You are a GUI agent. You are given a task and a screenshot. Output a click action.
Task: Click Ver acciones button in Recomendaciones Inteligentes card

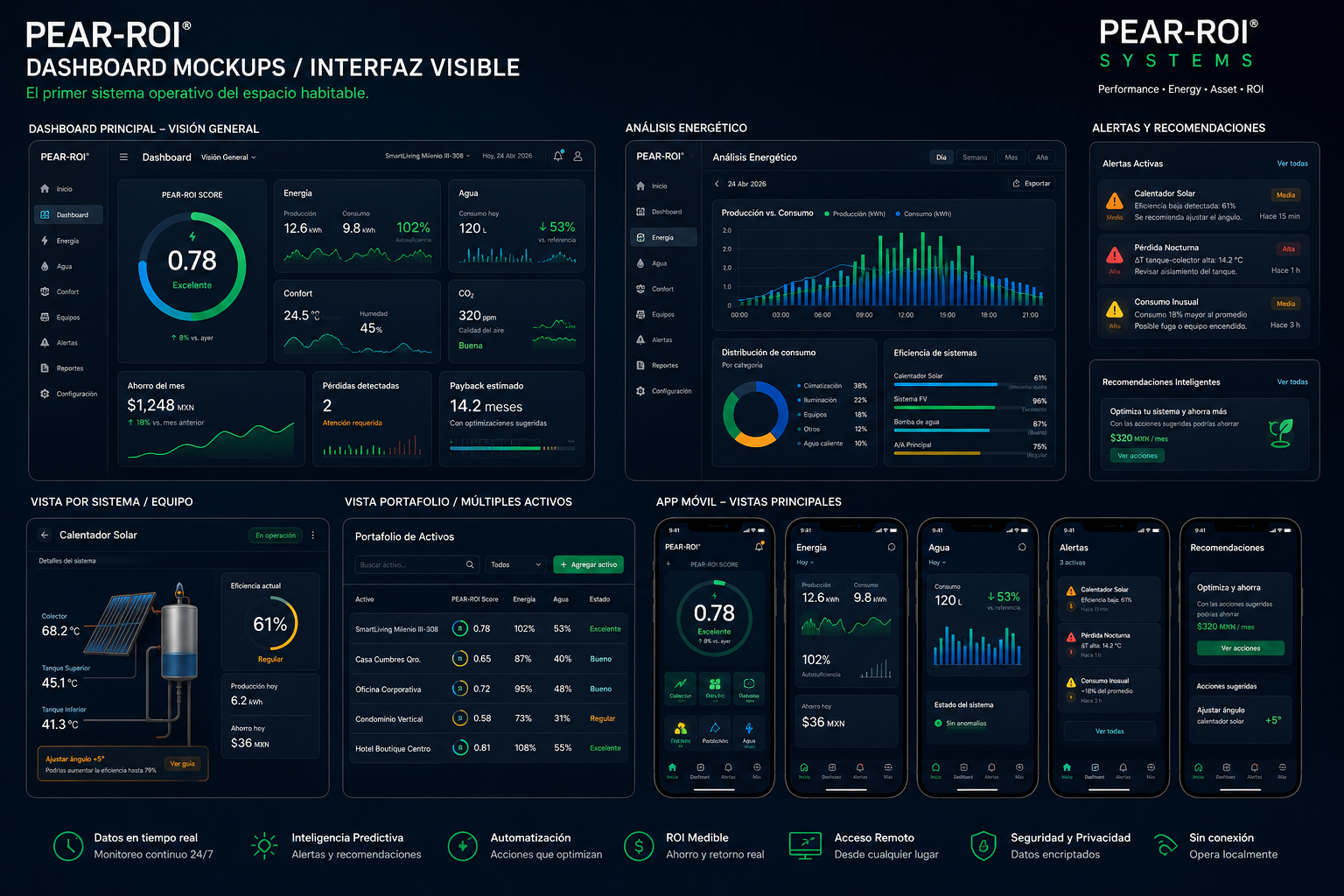[1137, 455]
